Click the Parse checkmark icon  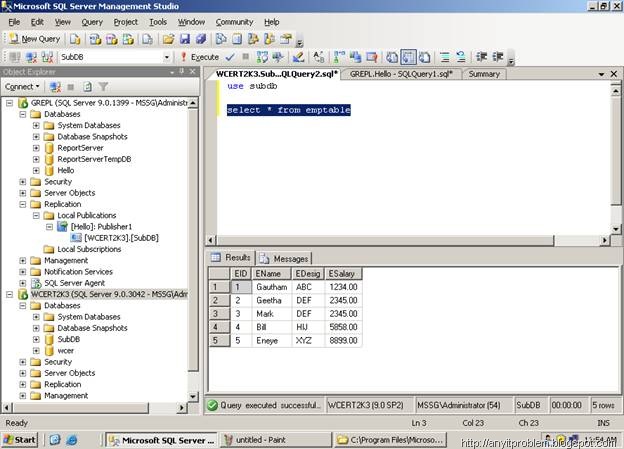(230, 57)
